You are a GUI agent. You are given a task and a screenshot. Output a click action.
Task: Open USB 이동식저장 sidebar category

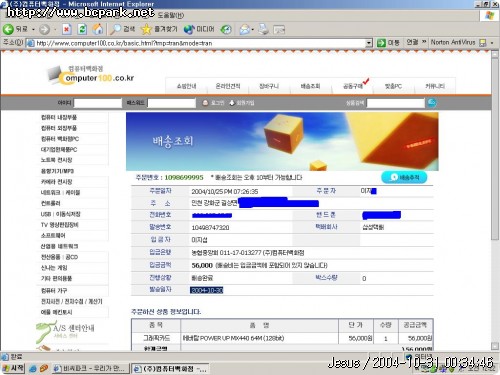point(60,214)
